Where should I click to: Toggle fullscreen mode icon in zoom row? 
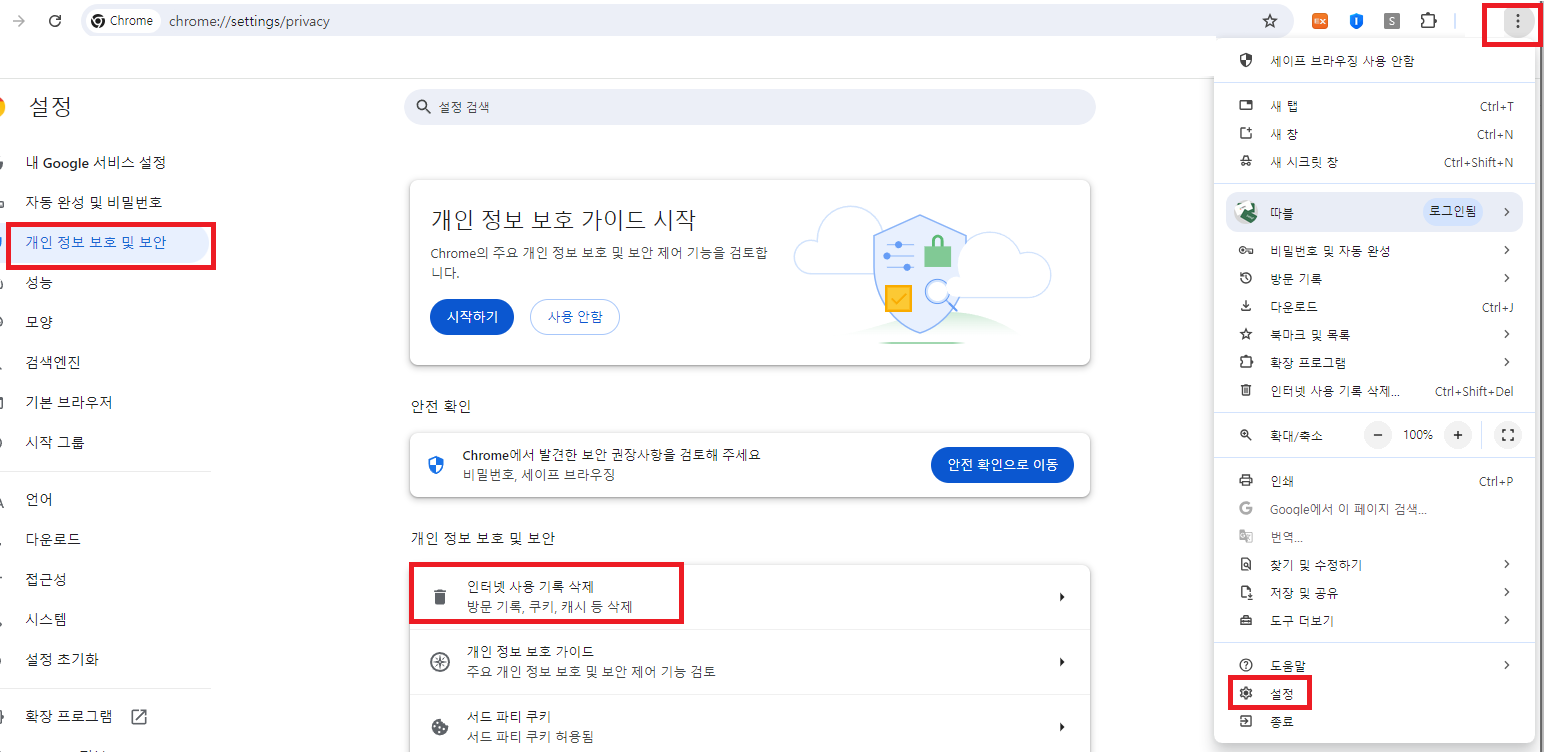[x=1508, y=435]
